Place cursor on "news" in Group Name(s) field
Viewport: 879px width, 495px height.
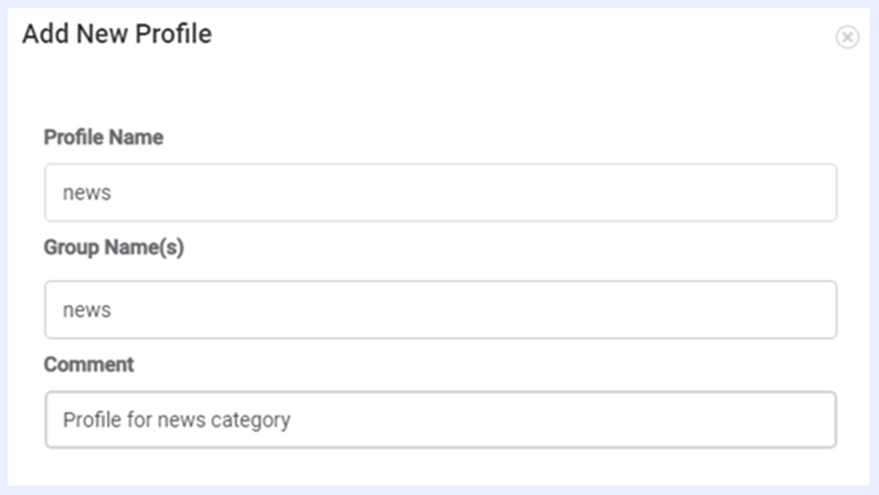click(x=87, y=310)
